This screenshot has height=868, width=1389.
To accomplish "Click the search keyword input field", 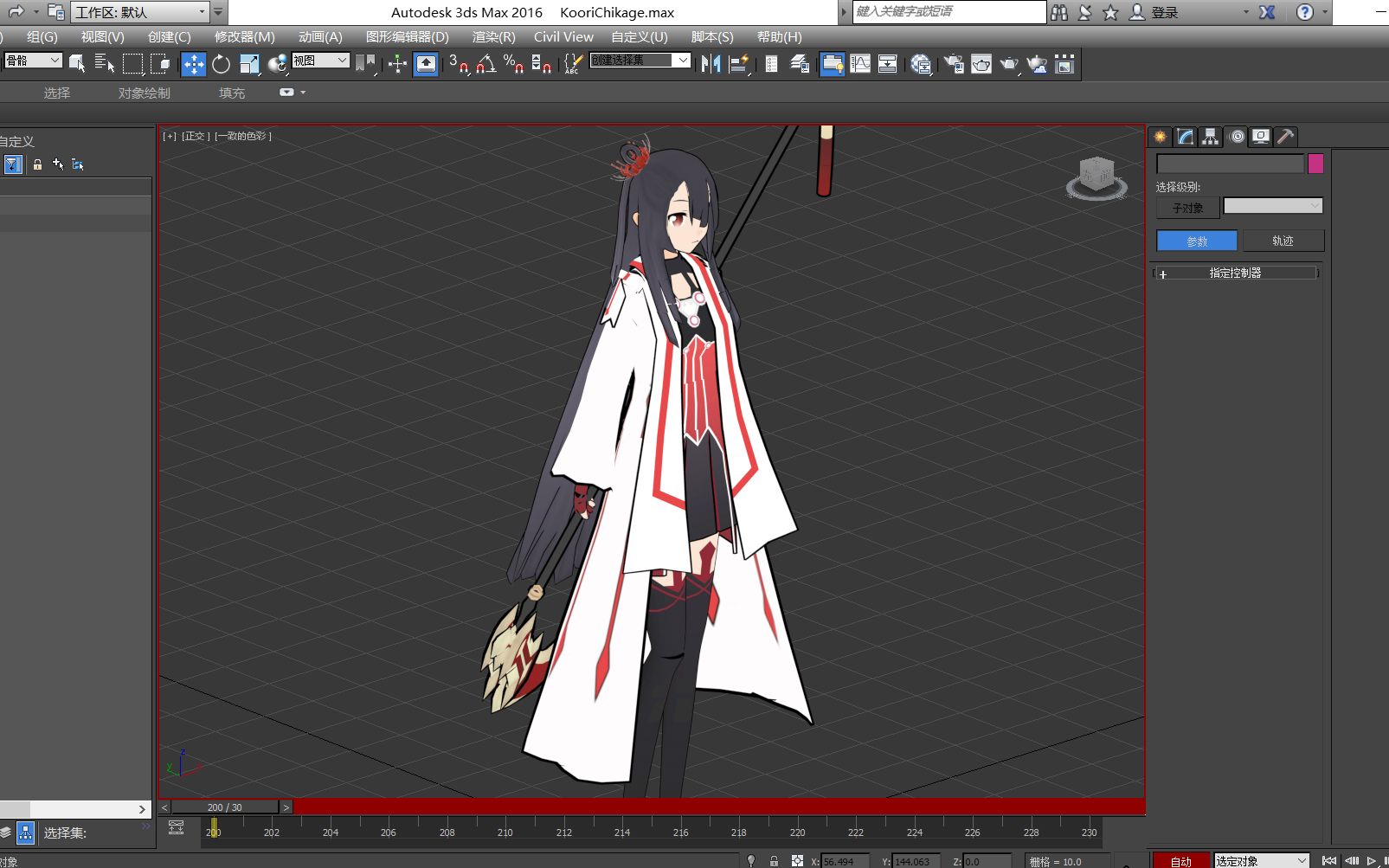I will click(949, 11).
